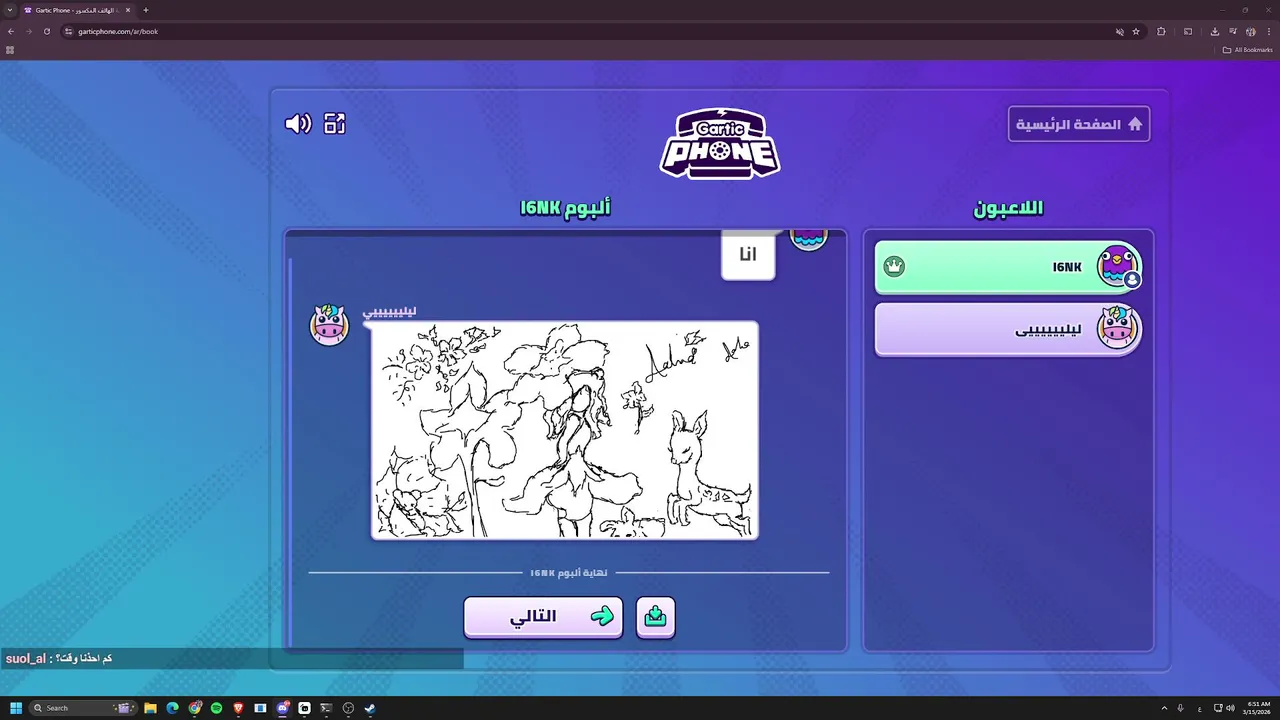Open File Explorer from the taskbar
Image resolution: width=1280 pixels, height=720 pixels.
point(150,708)
